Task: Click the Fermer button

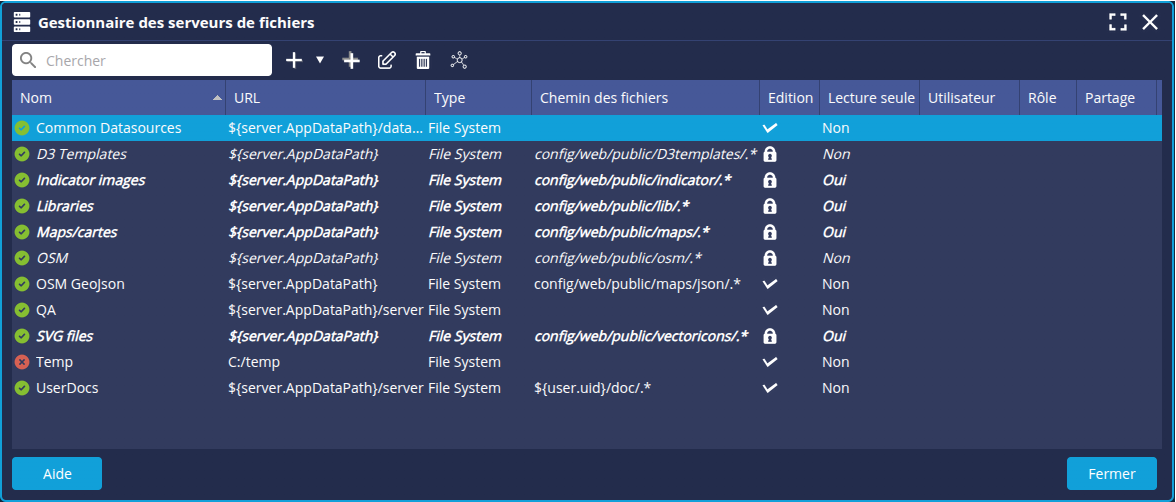Action: (x=1111, y=474)
